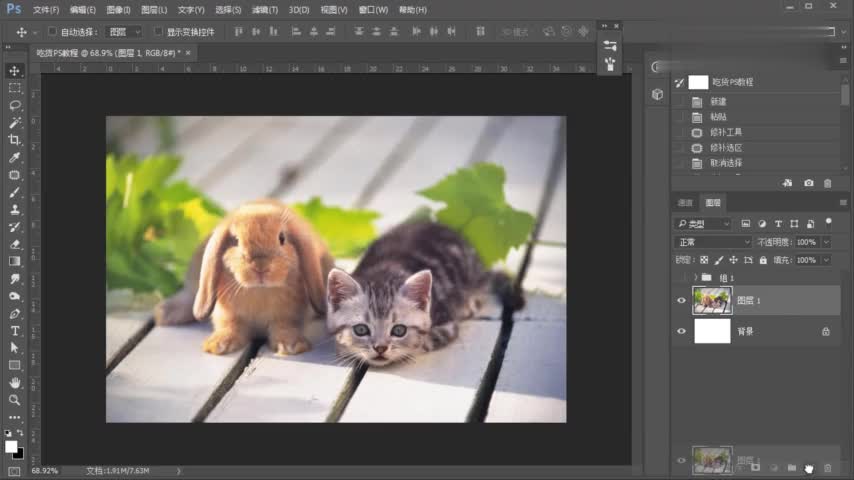Select the Eyedropper tool
The width and height of the screenshot is (854, 480).
click(x=15, y=157)
